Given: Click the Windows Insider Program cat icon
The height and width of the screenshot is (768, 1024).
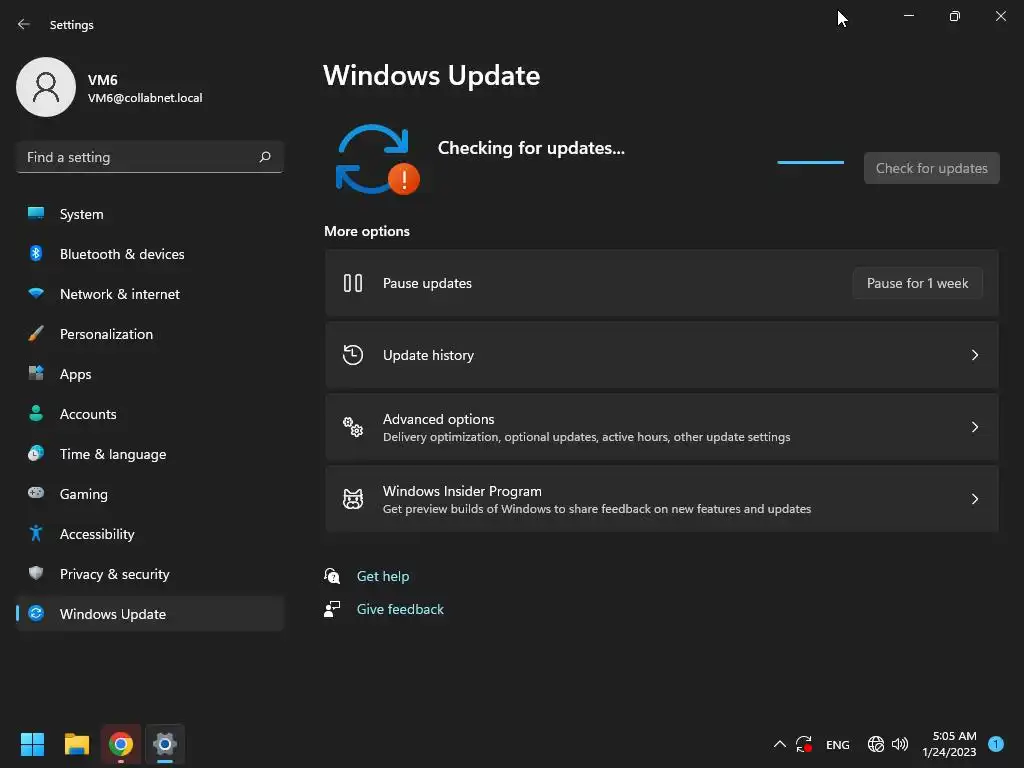Looking at the screenshot, I should point(353,499).
